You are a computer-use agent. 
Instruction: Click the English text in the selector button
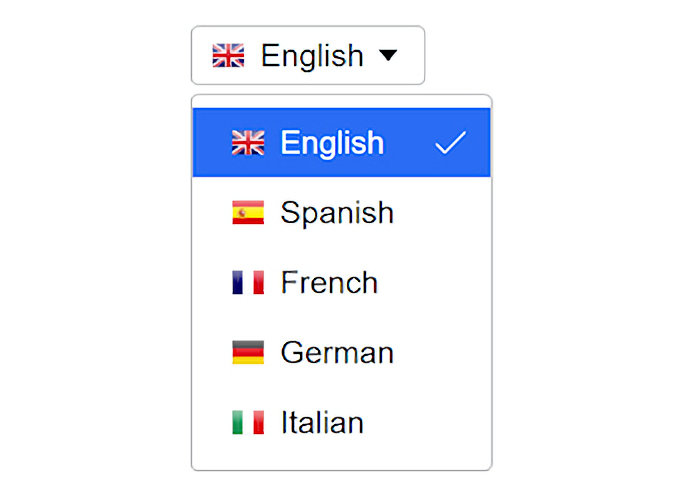[x=312, y=56]
